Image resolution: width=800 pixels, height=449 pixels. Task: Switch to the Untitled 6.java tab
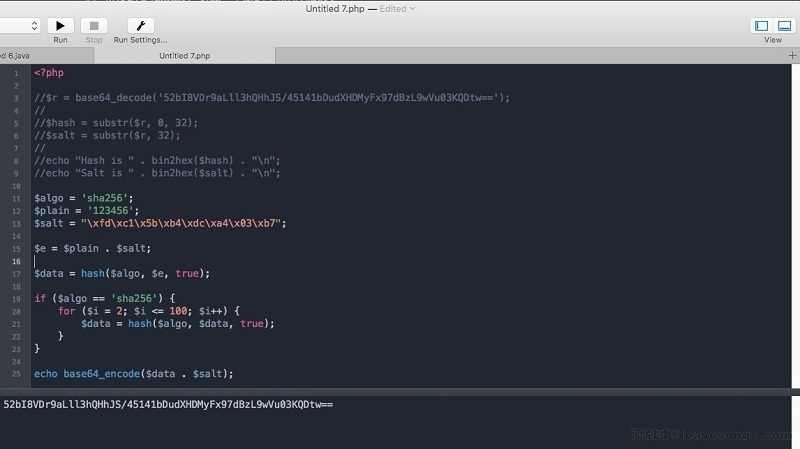(x=15, y=56)
